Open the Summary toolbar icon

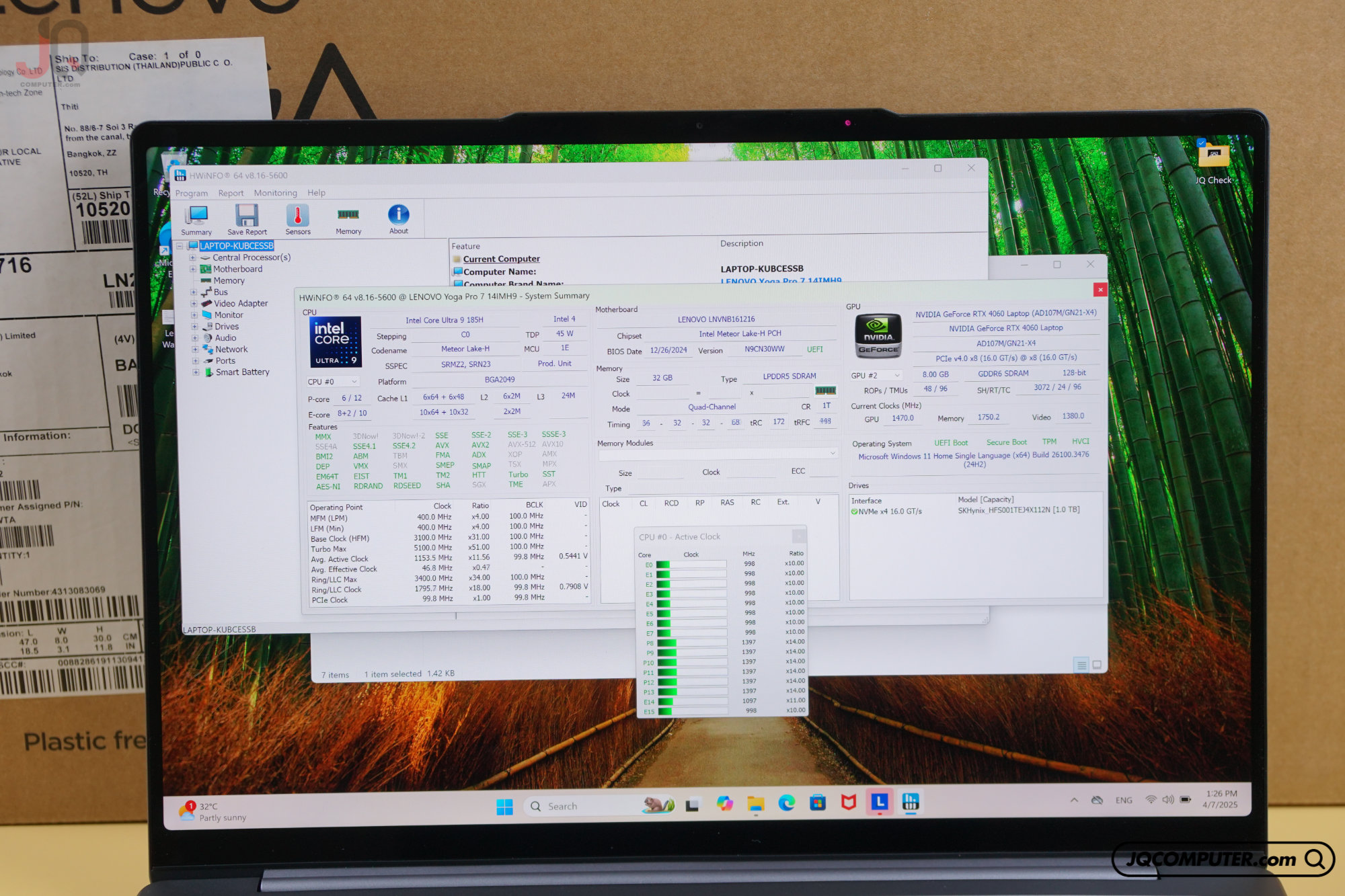coord(196,220)
